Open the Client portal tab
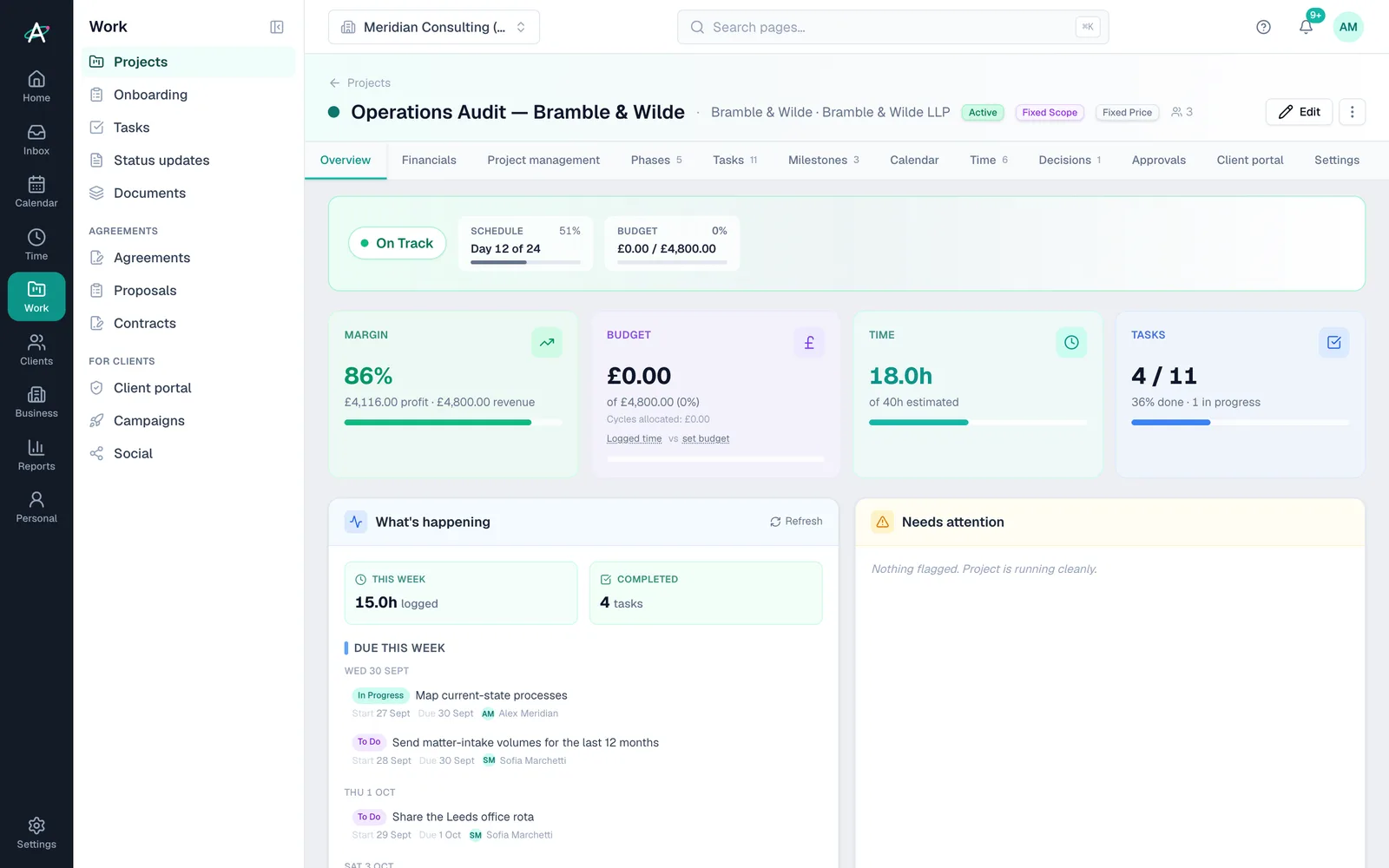1389x868 pixels. click(x=1250, y=160)
